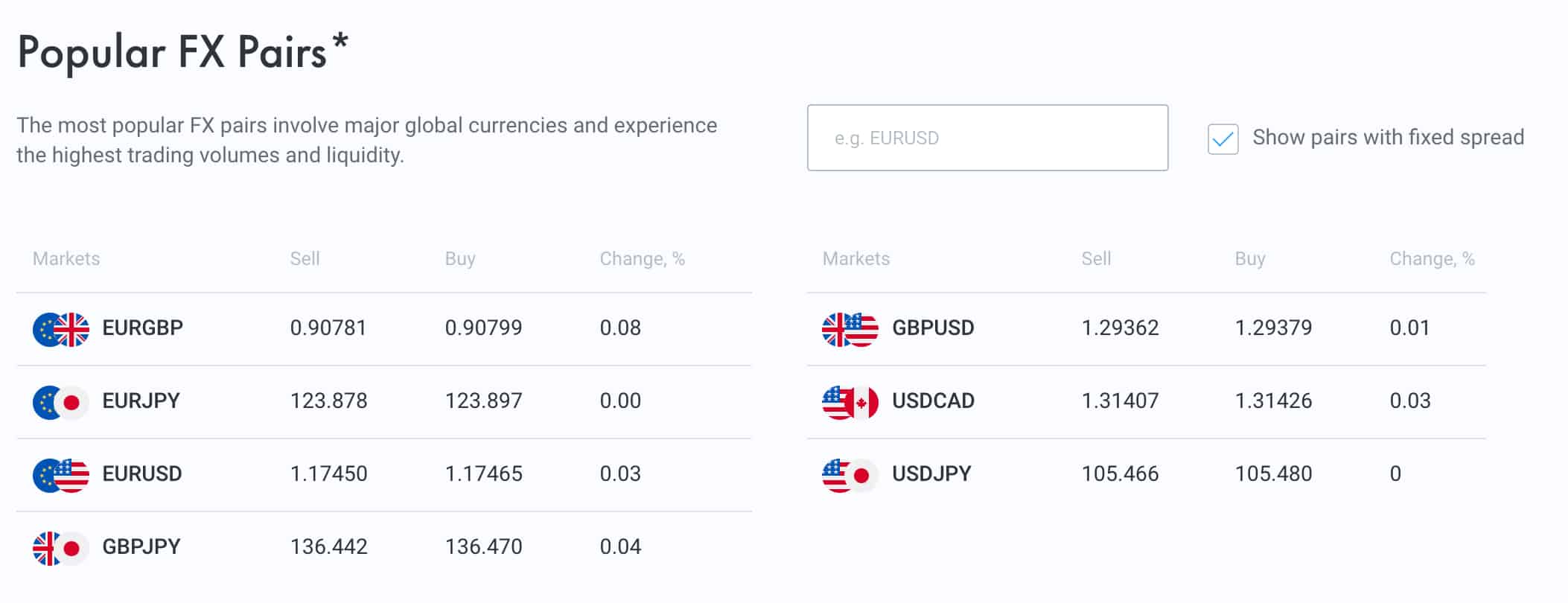Click EURUSD sell price 1.17450
Viewport: 1568px width, 603px height.
(328, 473)
